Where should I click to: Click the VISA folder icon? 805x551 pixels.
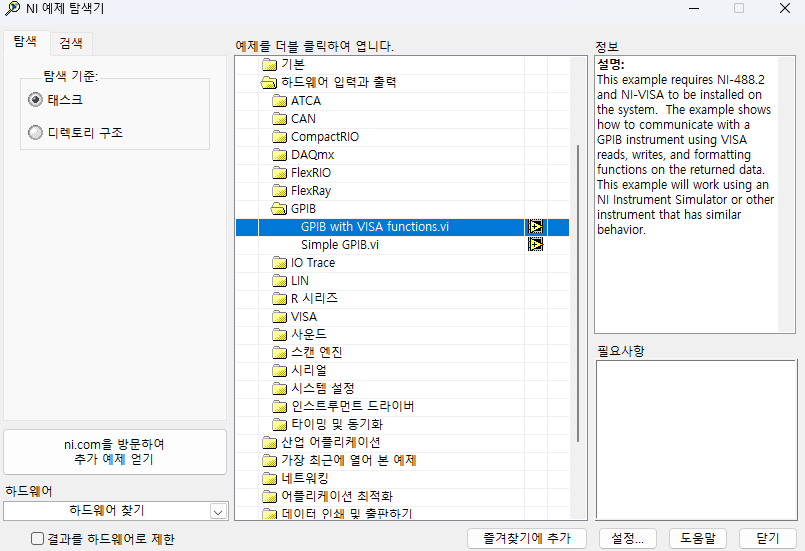click(279, 317)
